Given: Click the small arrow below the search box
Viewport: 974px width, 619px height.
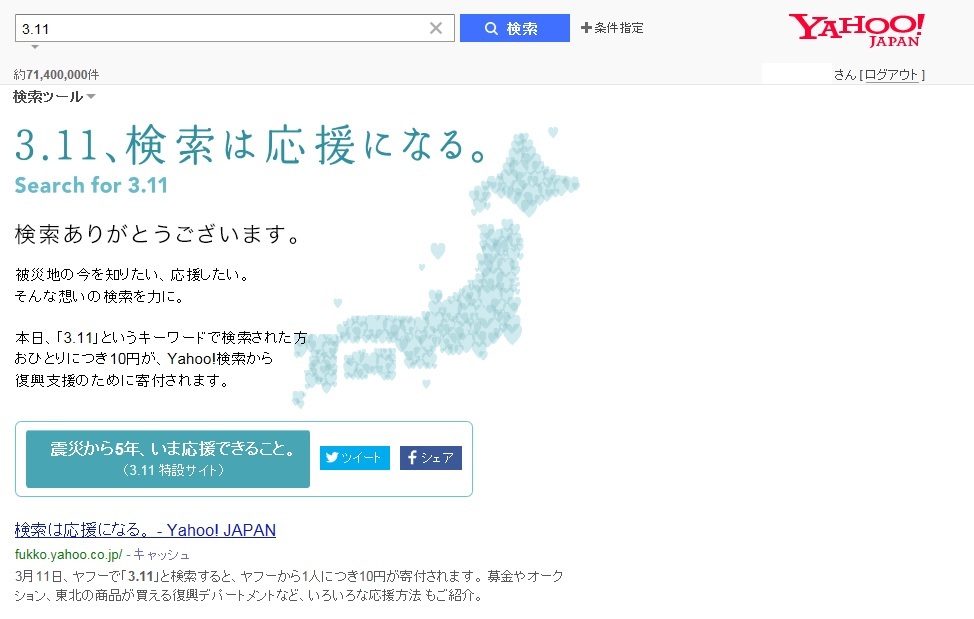Looking at the screenshot, I should [35, 47].
